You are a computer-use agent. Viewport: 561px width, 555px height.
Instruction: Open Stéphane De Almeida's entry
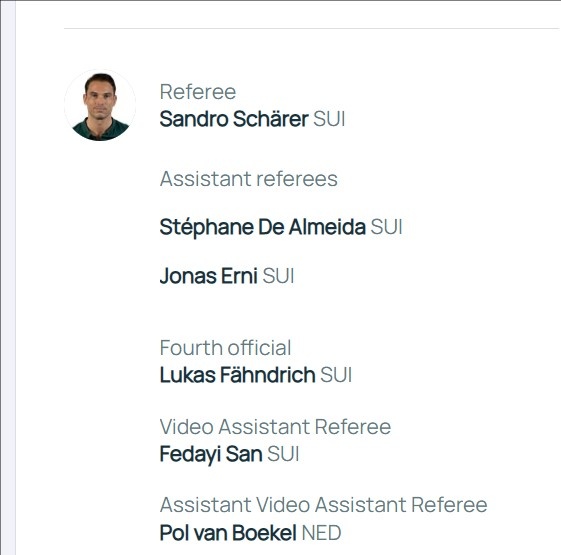(263, 227)
